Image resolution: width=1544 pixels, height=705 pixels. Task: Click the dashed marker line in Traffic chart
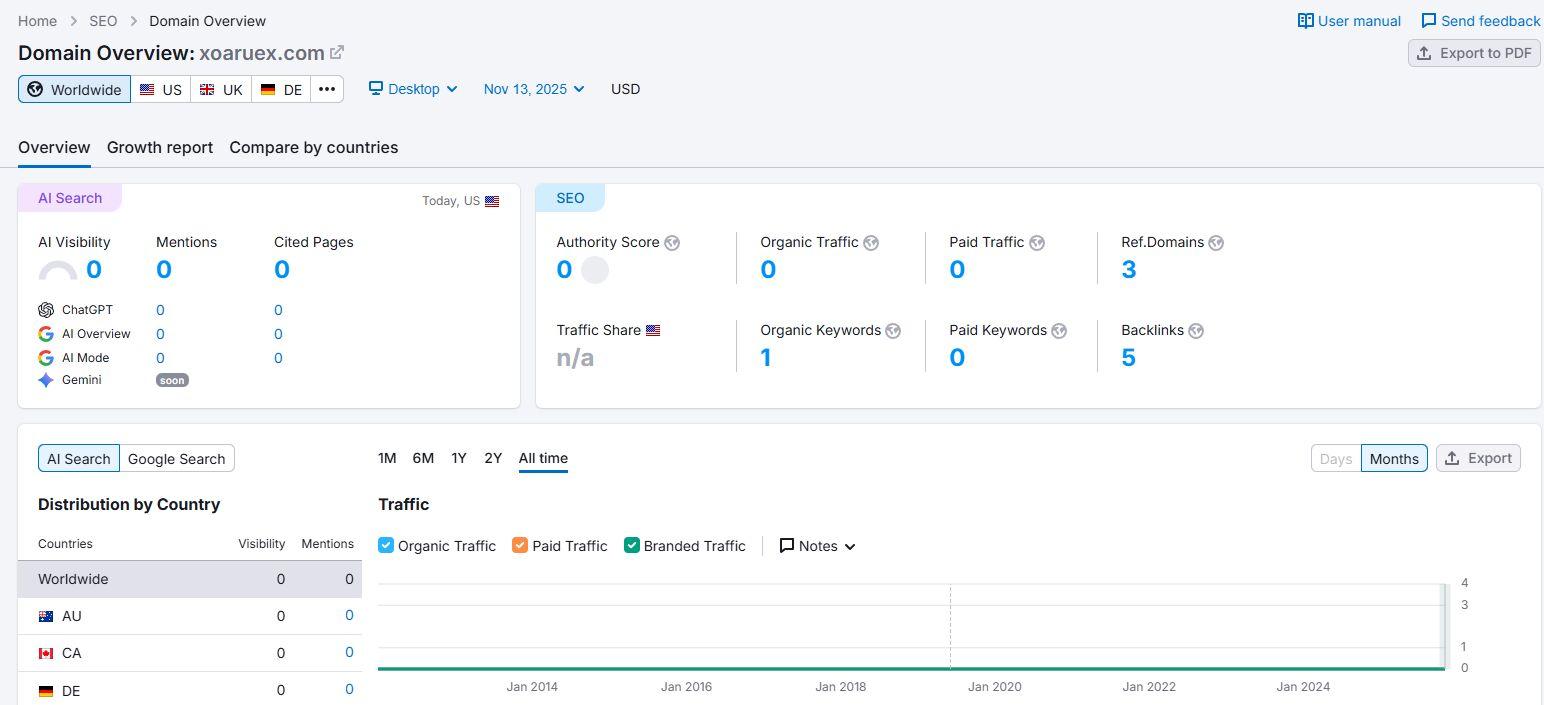click(x=950, y=626)
